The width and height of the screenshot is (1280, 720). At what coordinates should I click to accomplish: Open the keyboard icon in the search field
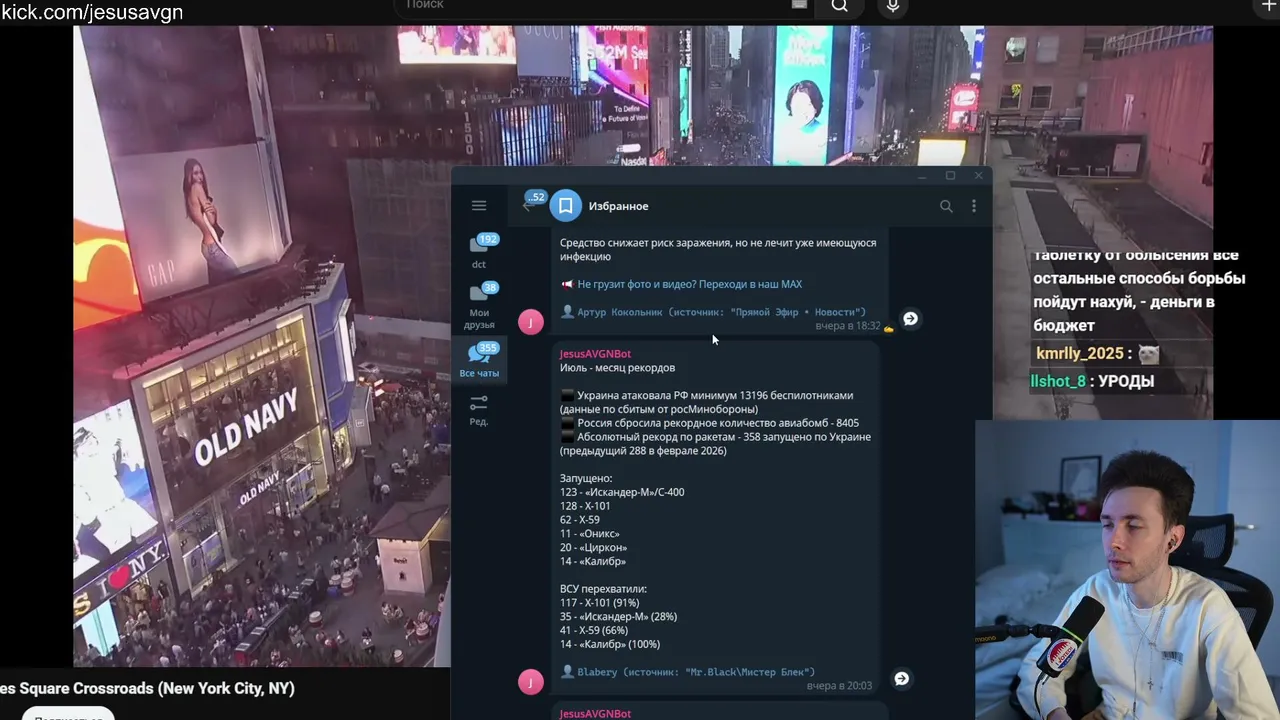[x=799, y=5]
